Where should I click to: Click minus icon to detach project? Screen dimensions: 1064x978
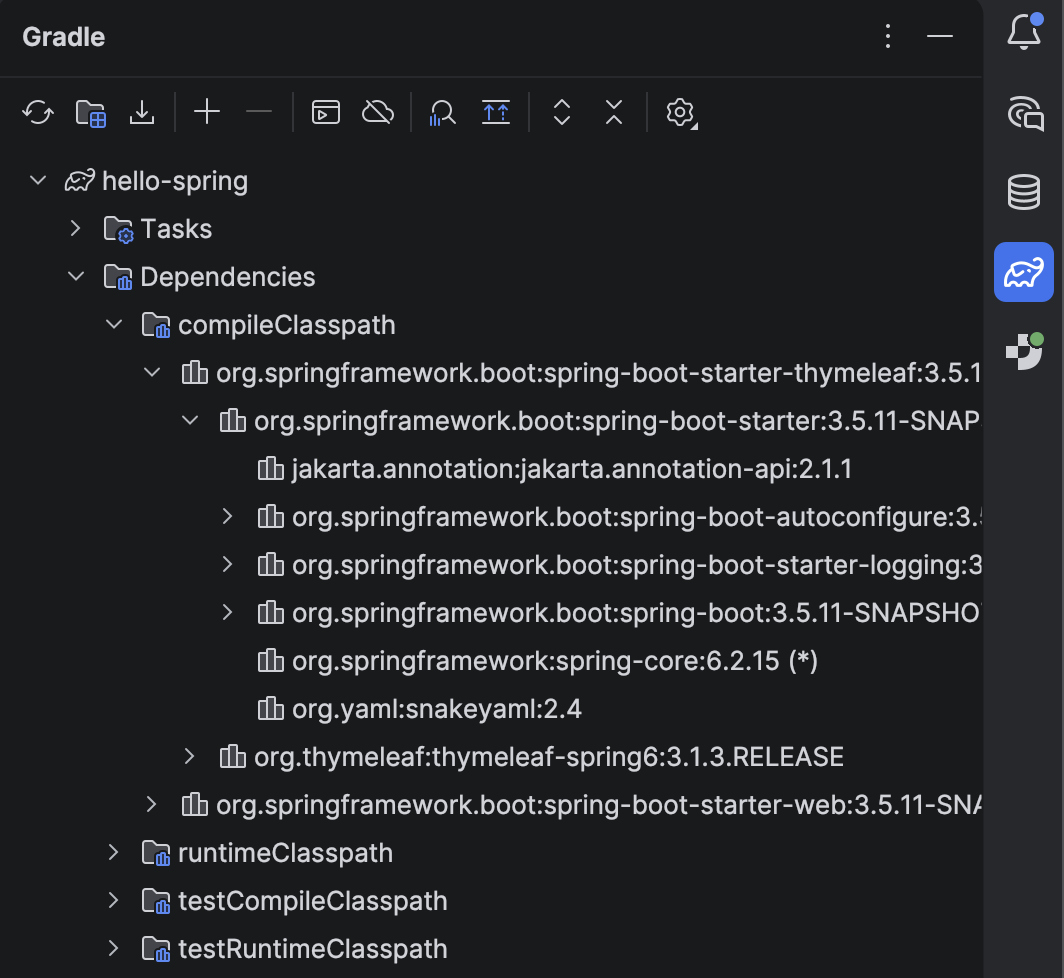point(259,111)
